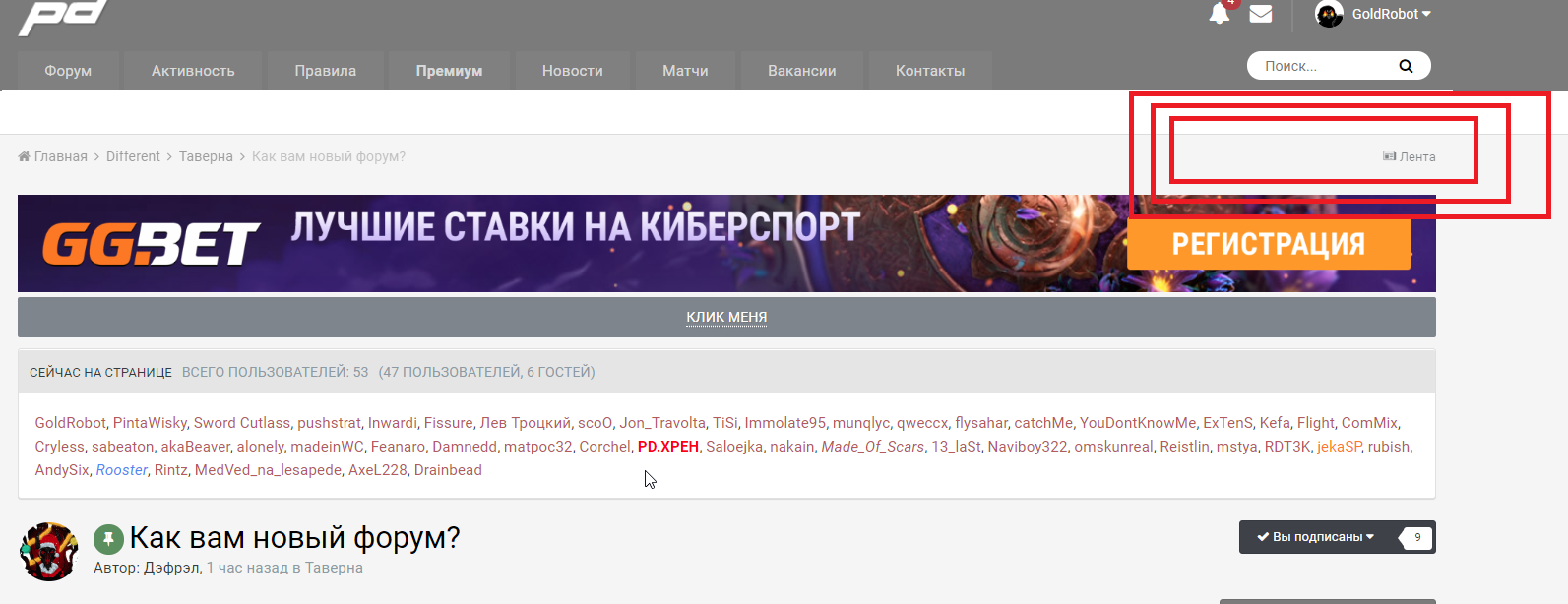The image size is (1568, 604).
Task: Open user MedVed_na_lesapede profile
Action: click(269, 470)
